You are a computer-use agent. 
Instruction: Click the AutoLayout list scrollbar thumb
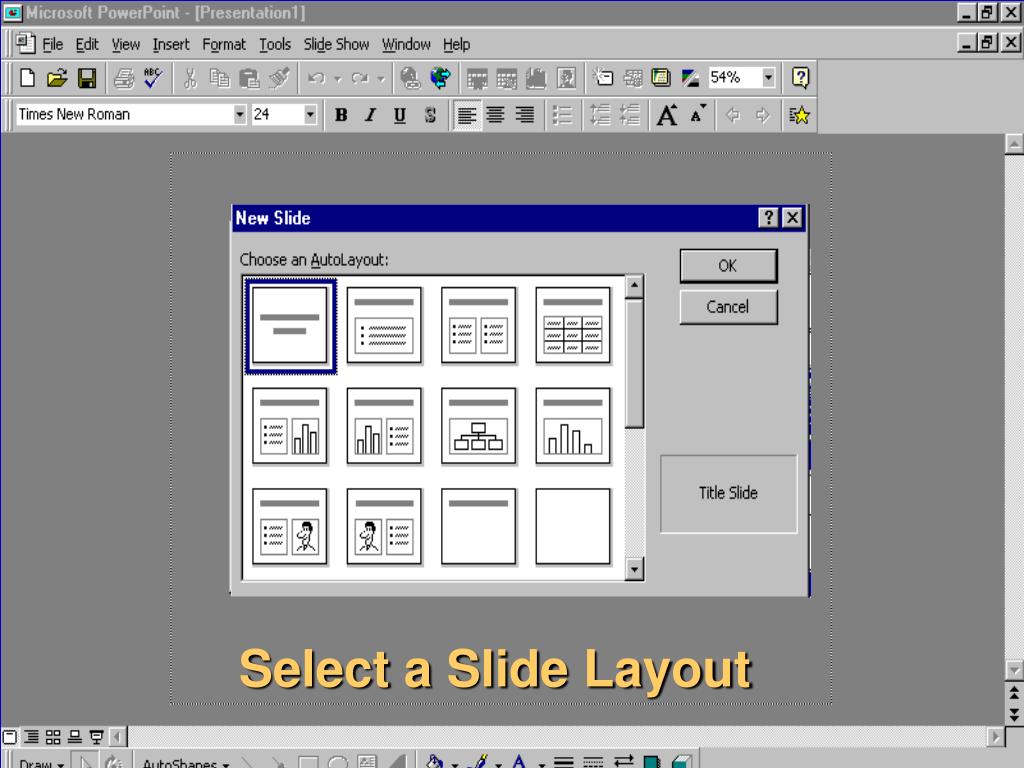(634, 364)
